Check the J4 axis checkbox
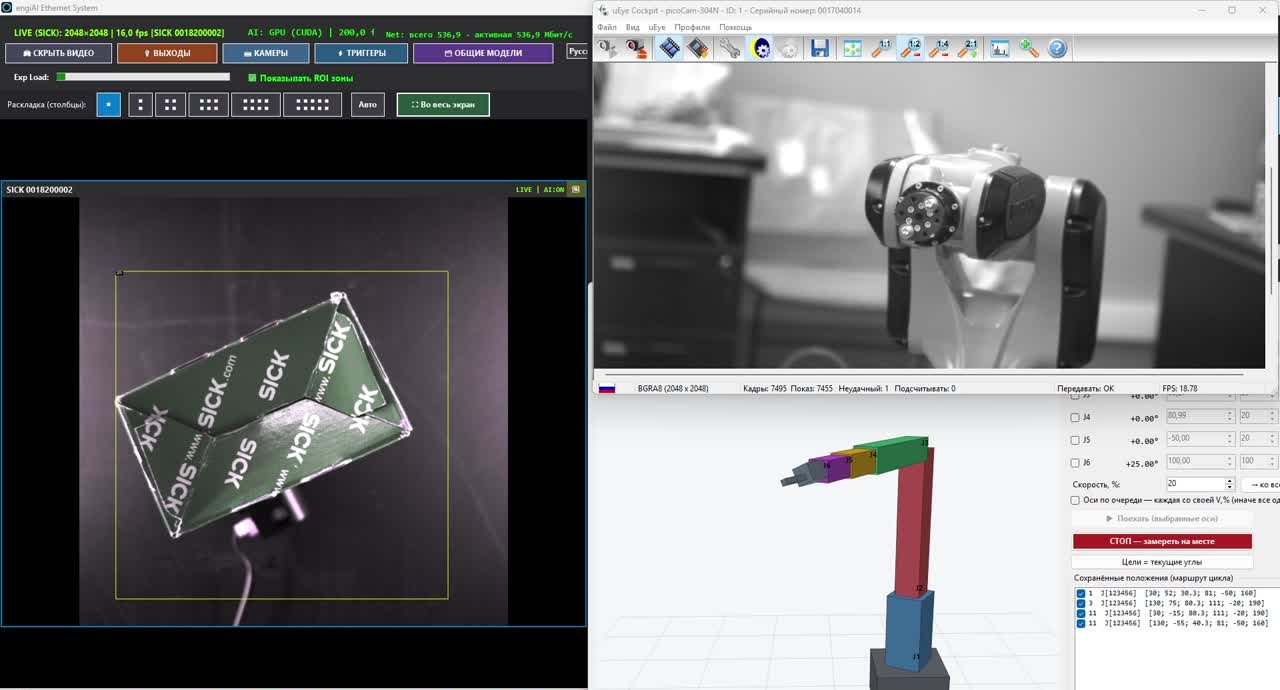The image size is (1280, 690). [x=1075, y=417]
